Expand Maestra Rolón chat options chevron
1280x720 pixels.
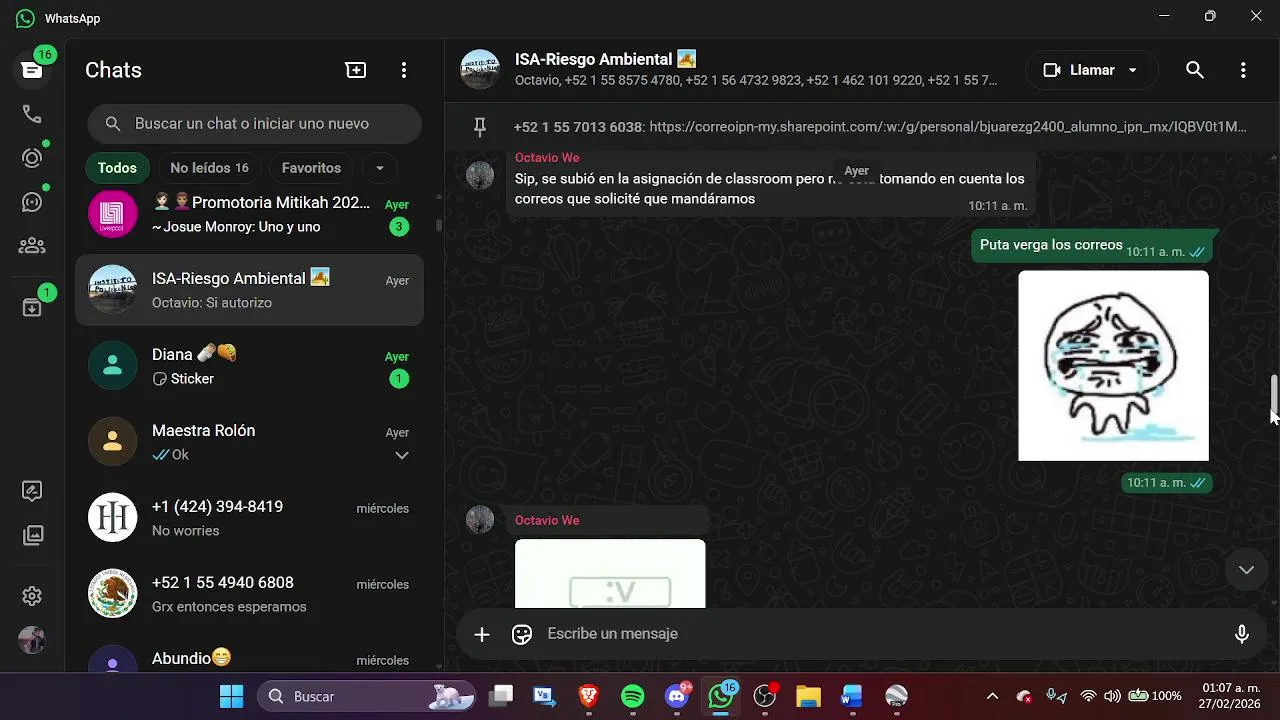click(401, 456)
